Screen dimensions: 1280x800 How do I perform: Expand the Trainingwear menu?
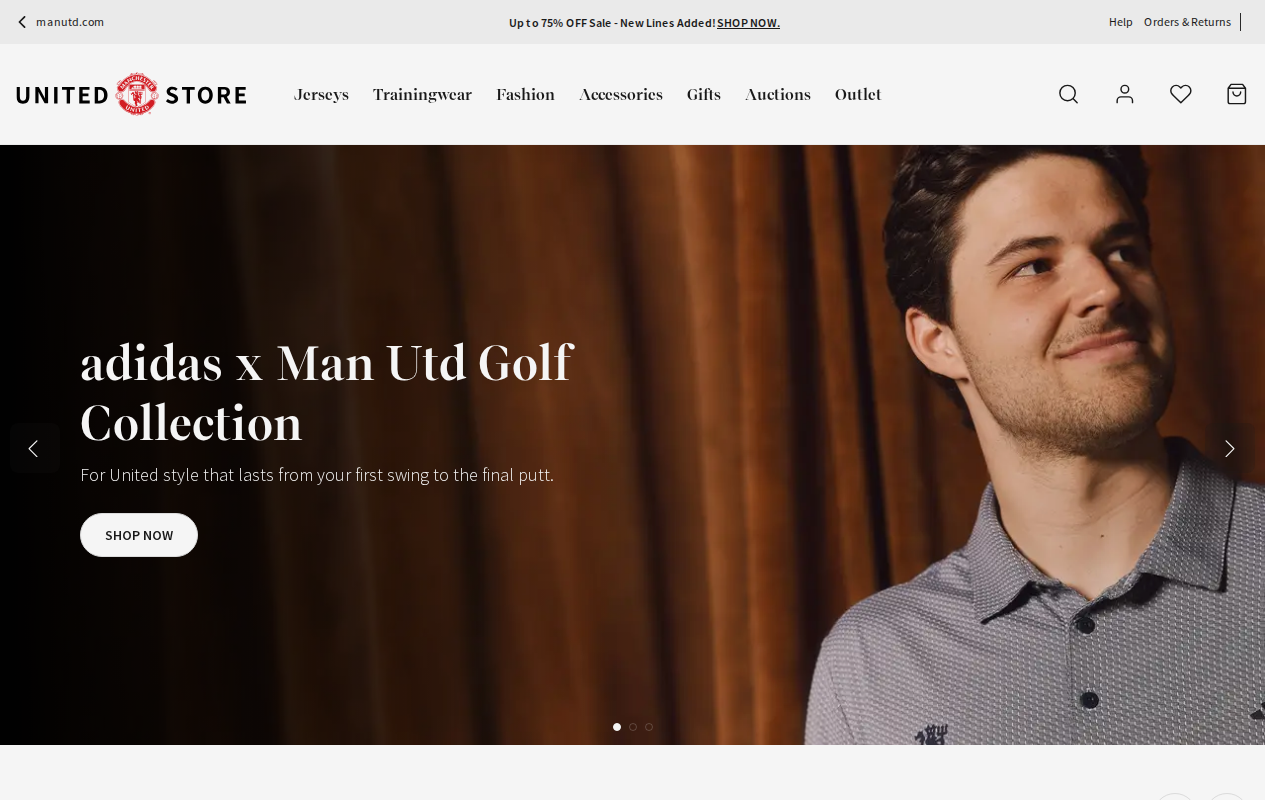point(422,95)
